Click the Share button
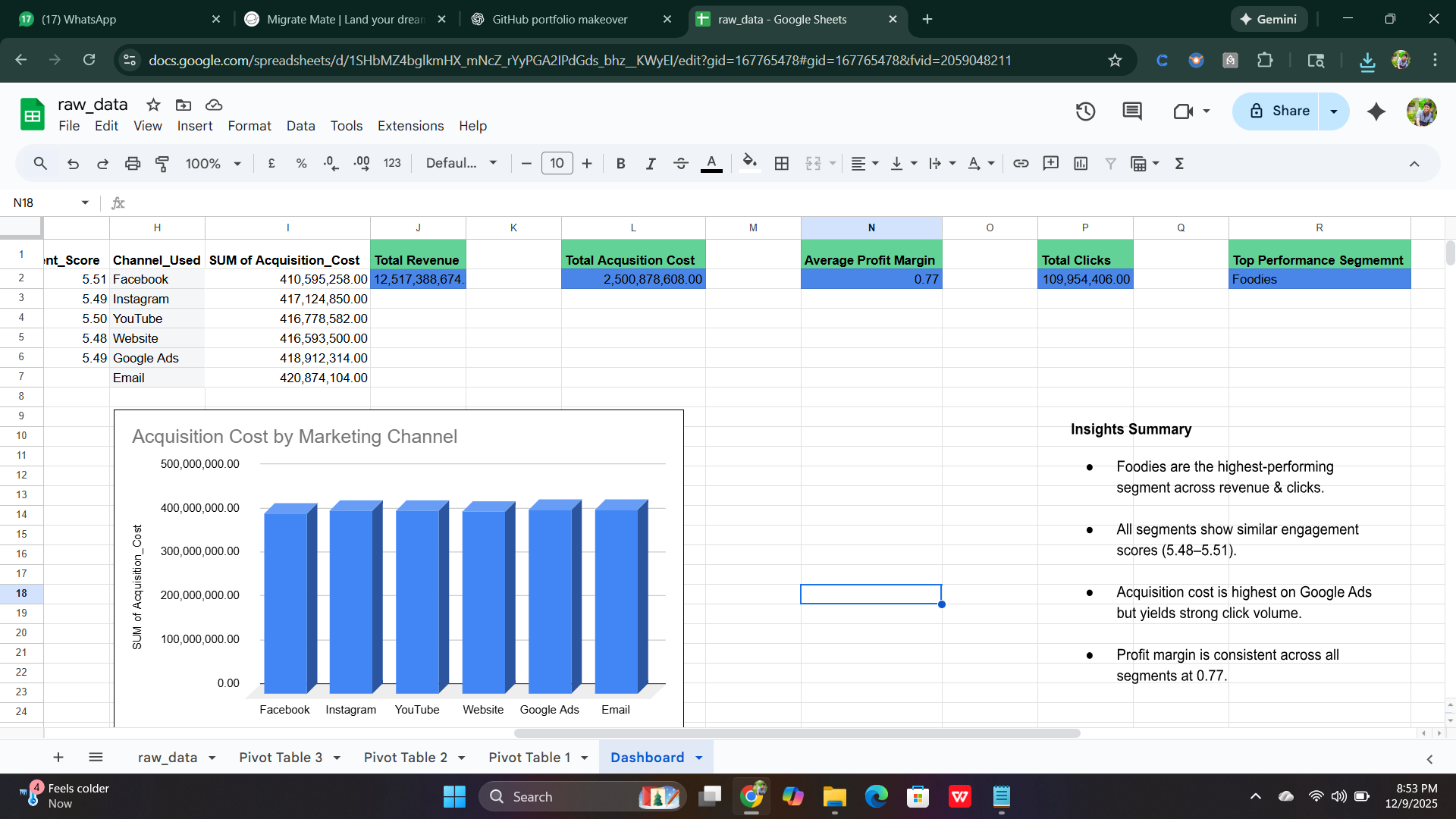The width and height of the screenshot is (1456, 819). 1283,111
